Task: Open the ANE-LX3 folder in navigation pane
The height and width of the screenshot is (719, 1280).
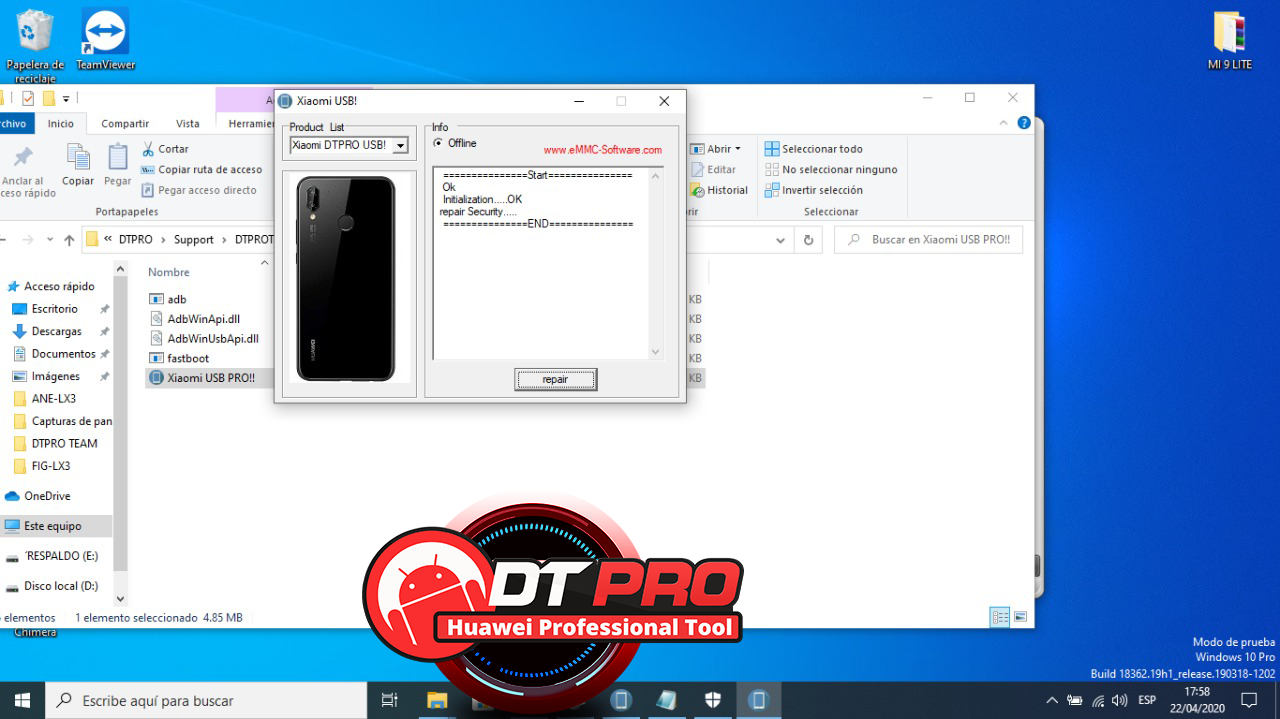Action: 53,399
